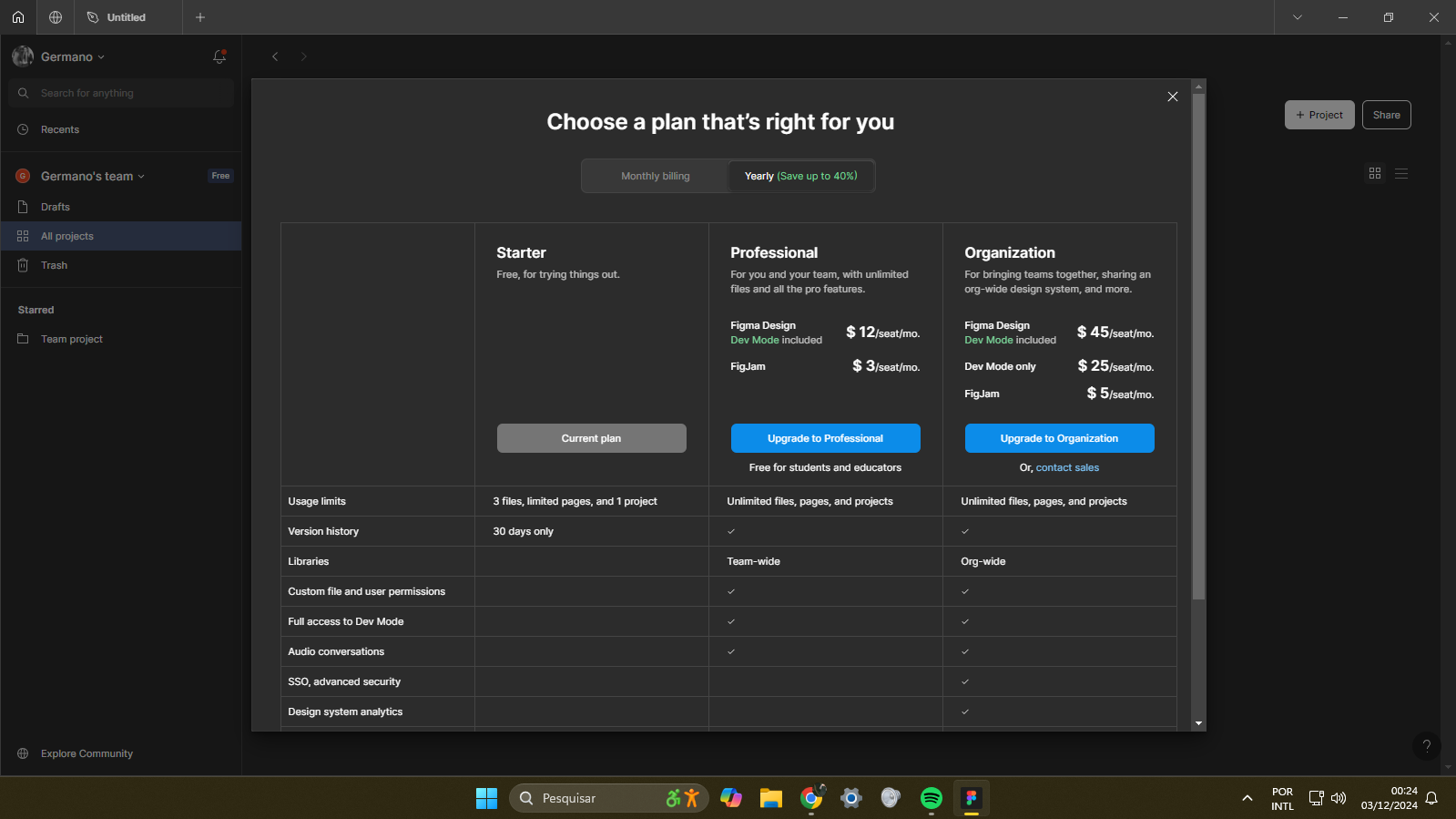Image resolution: width=1456 pixels, height=819 pixels.
Task: Open Trash in the sidebar
Action: [x=120, y=265]
